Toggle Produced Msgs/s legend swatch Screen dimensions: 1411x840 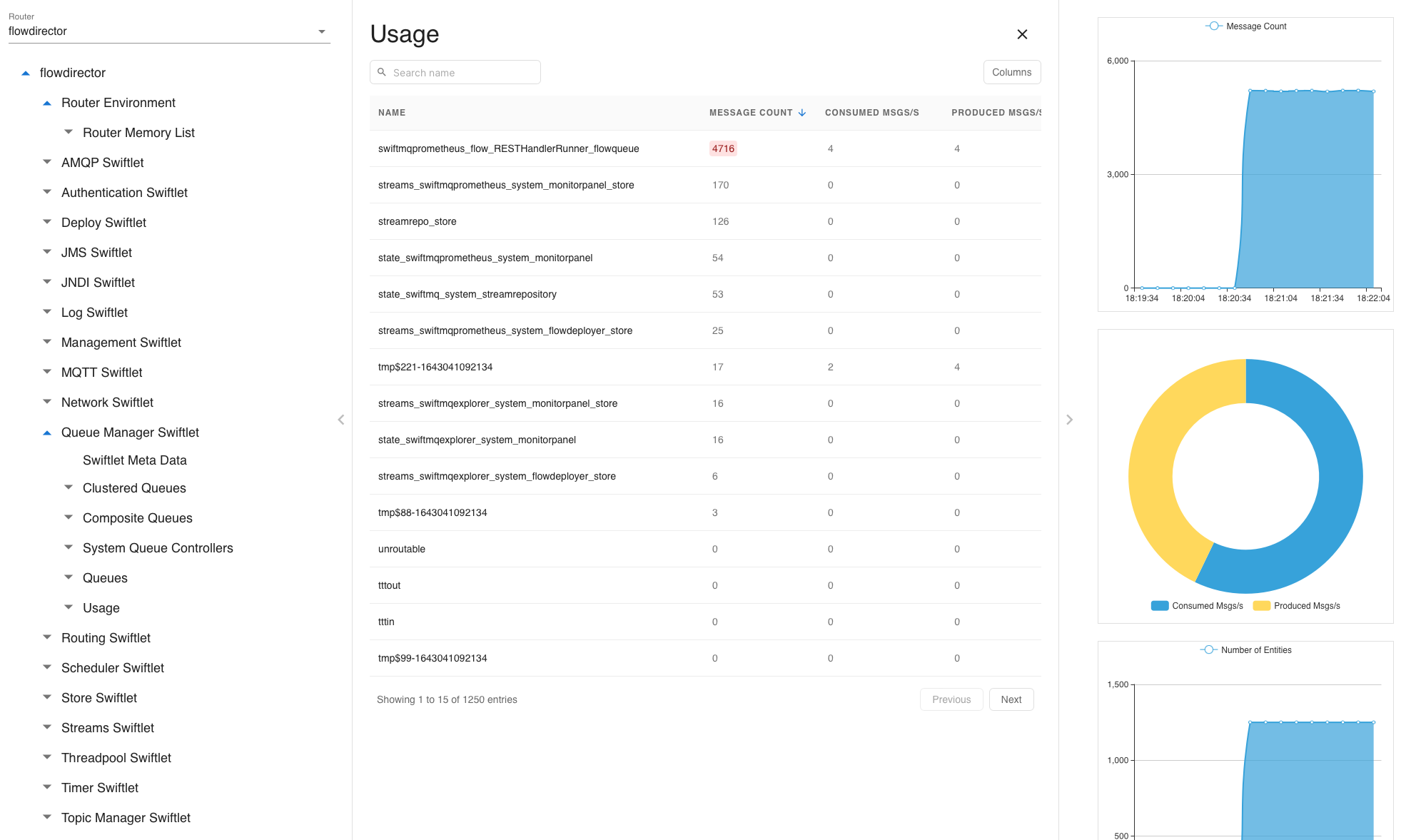1261,606
